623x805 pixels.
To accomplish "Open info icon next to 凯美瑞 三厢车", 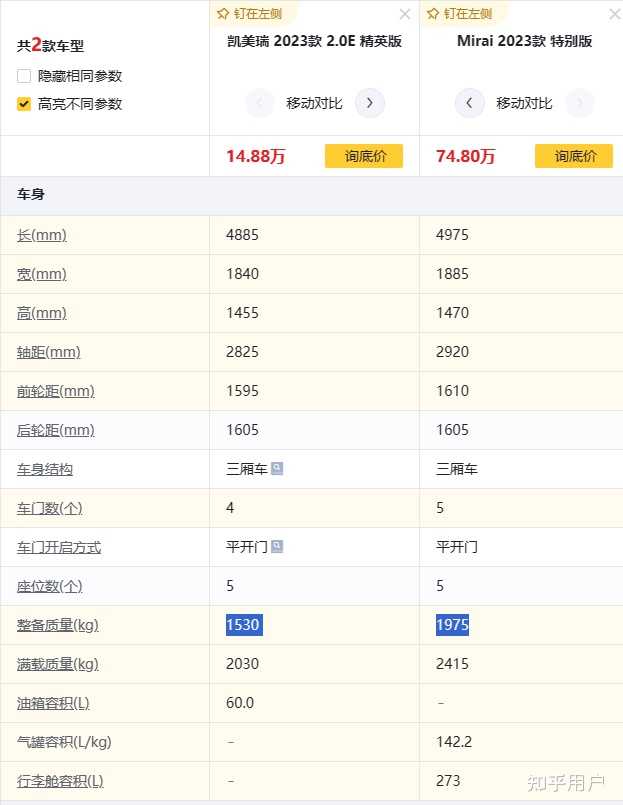I will coord(277,468).
